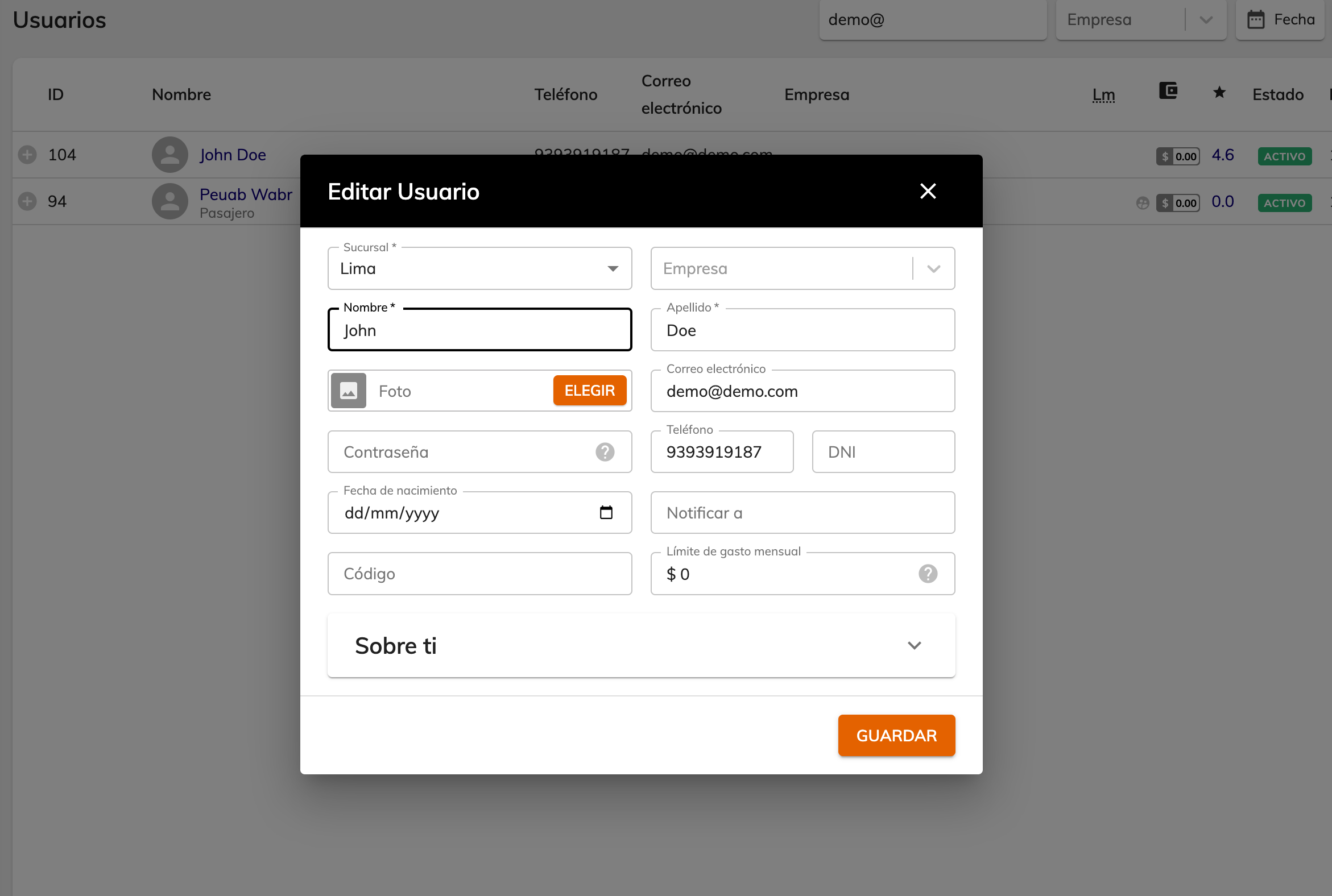Click the Teléfono column header

coord(565,94)
